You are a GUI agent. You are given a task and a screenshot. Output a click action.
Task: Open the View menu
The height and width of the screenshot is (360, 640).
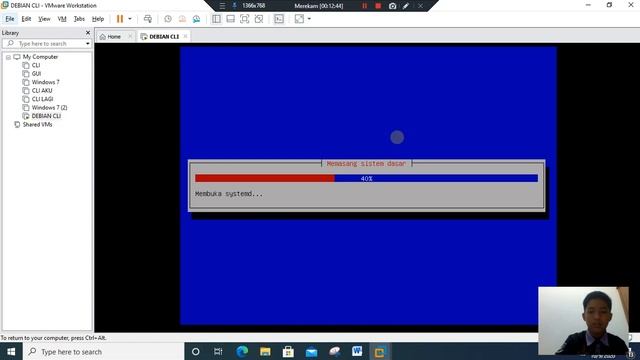(44, 19)
